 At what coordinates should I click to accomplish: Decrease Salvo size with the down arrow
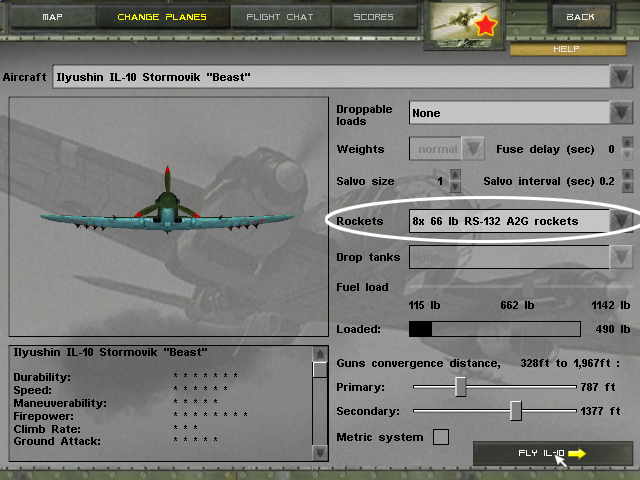(455, 187)
